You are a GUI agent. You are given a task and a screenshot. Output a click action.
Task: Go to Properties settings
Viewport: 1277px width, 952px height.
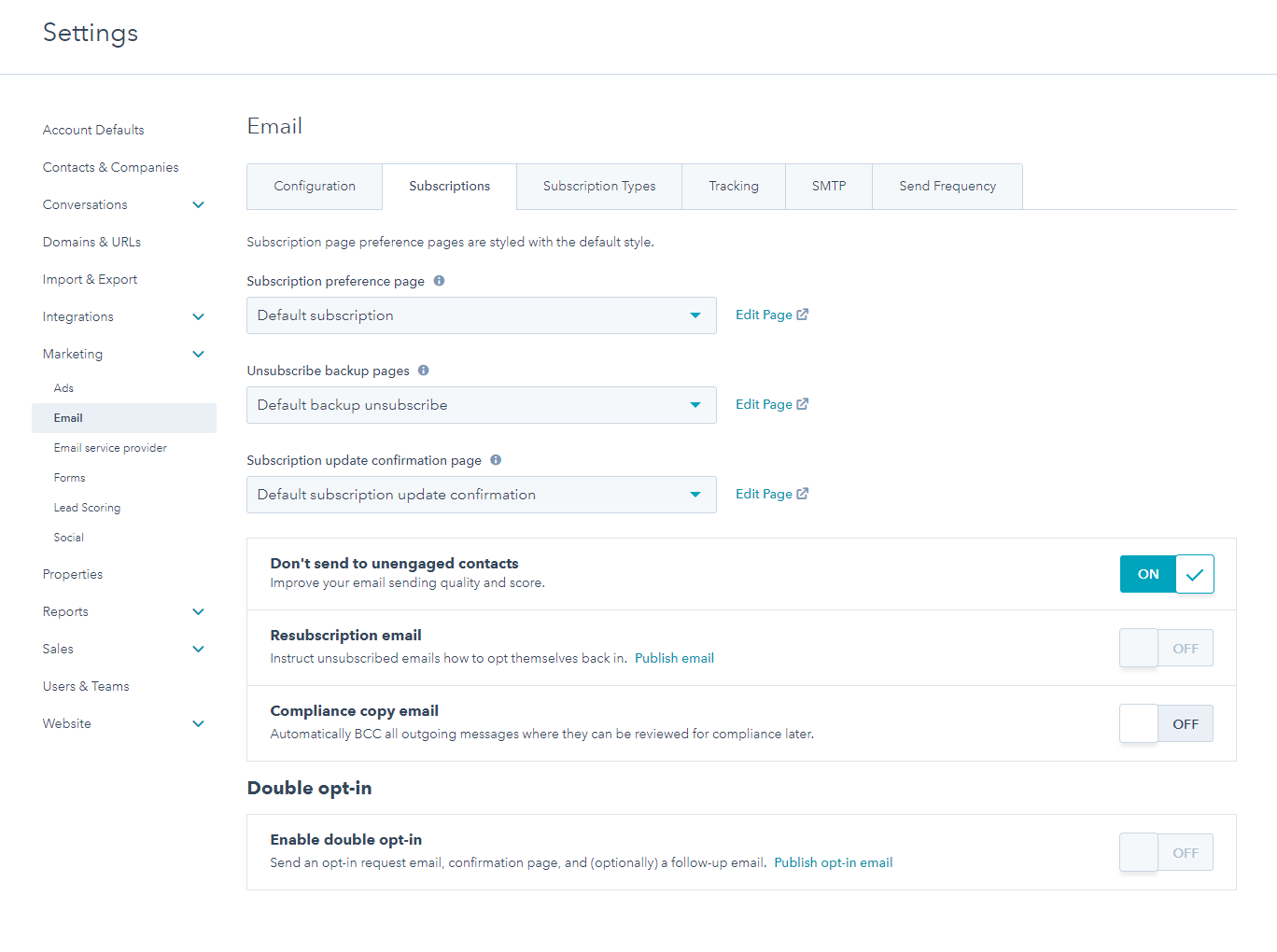(x=73, y=574)
